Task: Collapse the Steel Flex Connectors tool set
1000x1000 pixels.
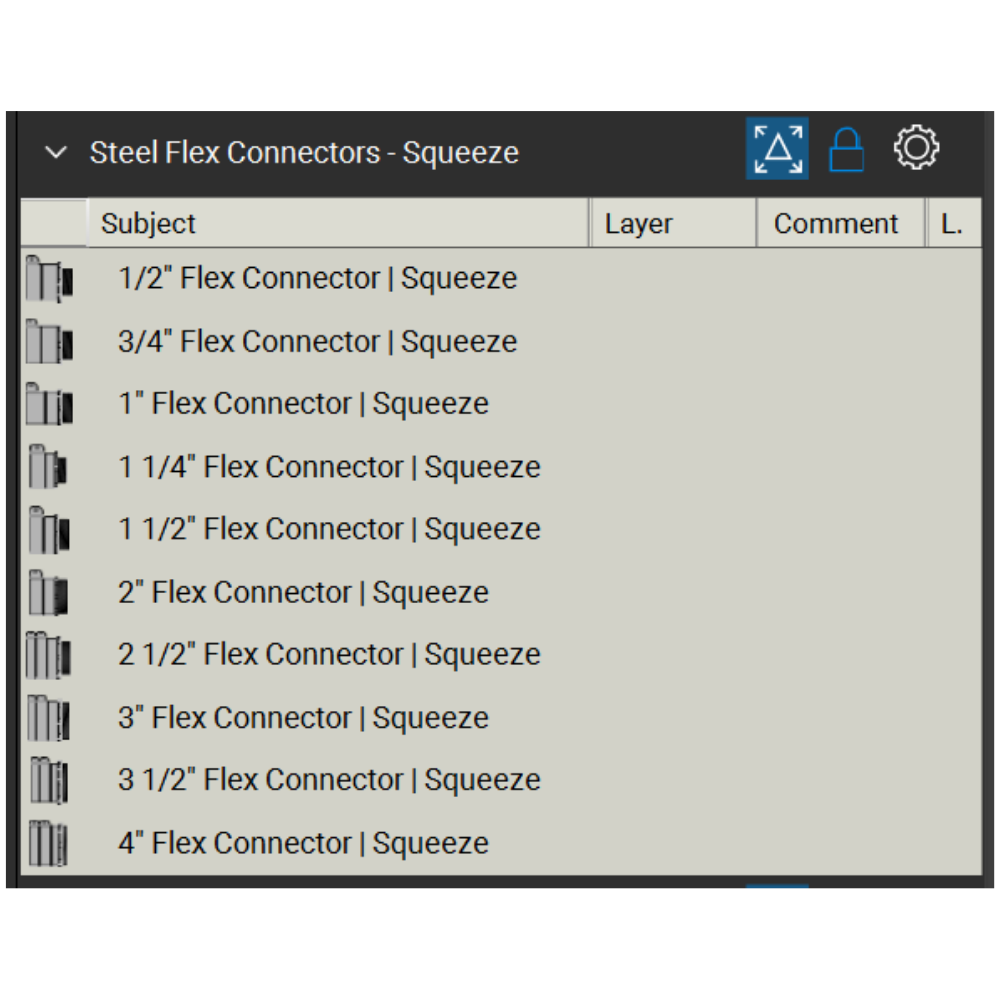Action: tap(56, 153)
